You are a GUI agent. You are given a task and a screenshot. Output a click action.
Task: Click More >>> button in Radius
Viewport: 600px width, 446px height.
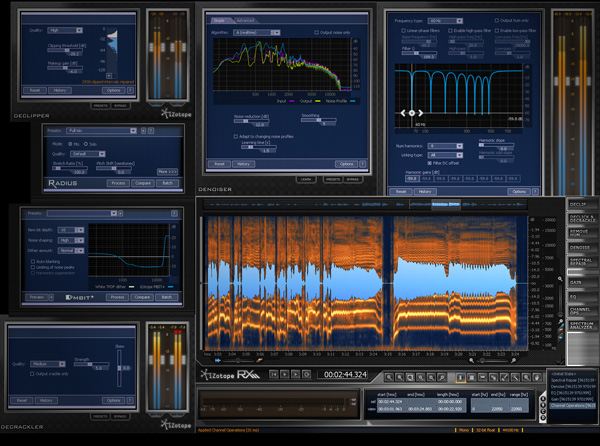pos(168,172)
